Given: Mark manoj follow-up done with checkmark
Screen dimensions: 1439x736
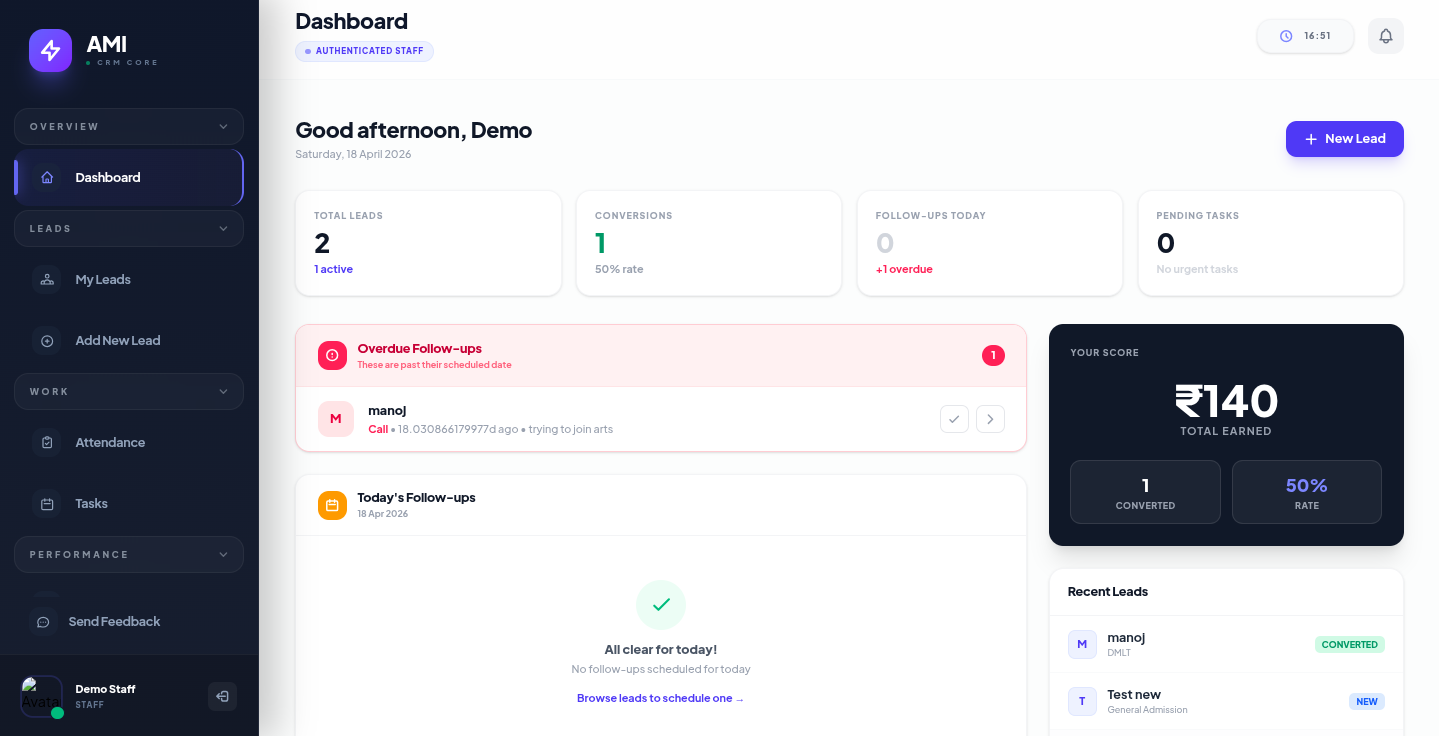Looking at the screenshot, I should (x=954, y=419).
